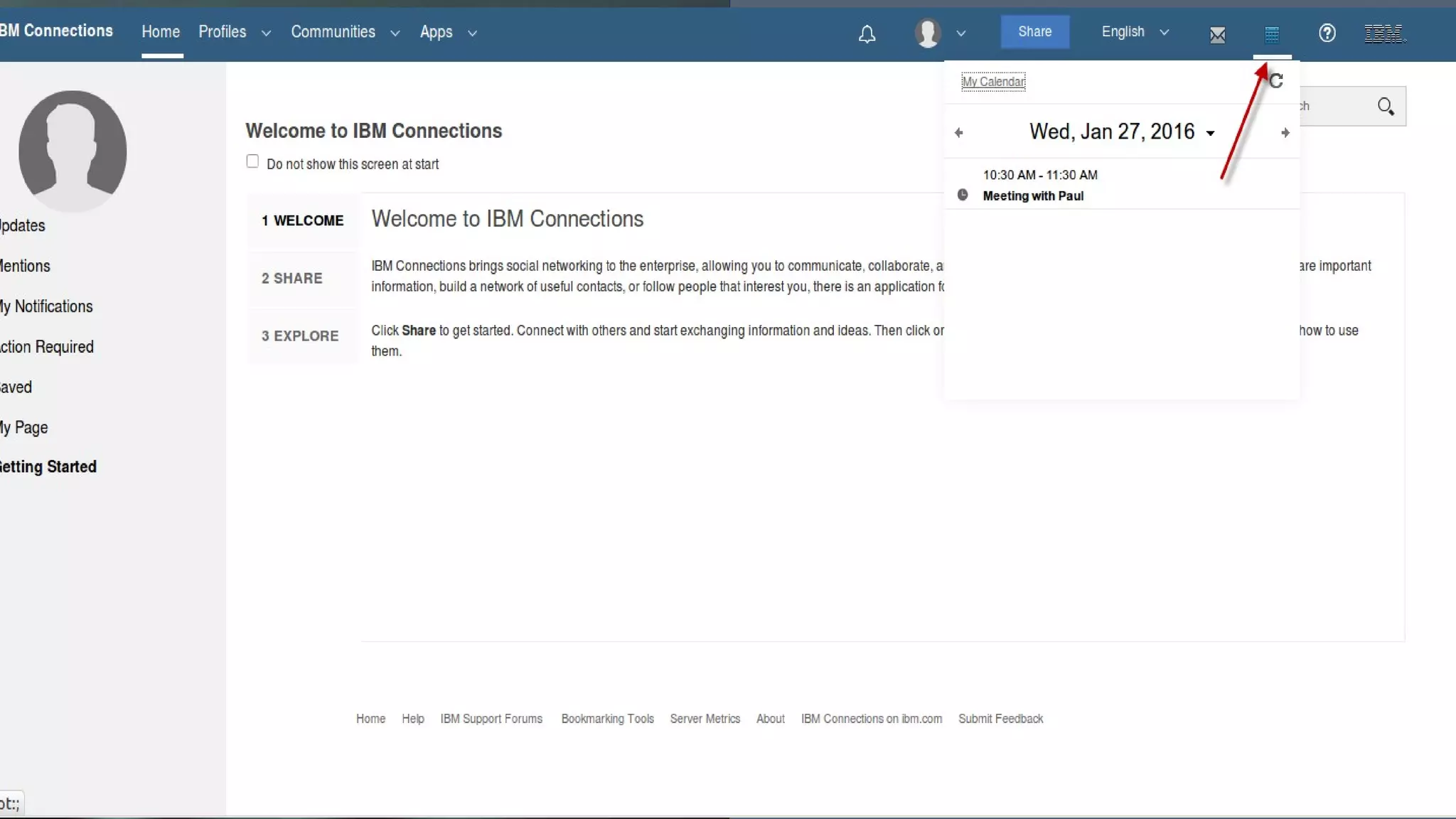Click the Submit Feedback link

coord(1000,719)
